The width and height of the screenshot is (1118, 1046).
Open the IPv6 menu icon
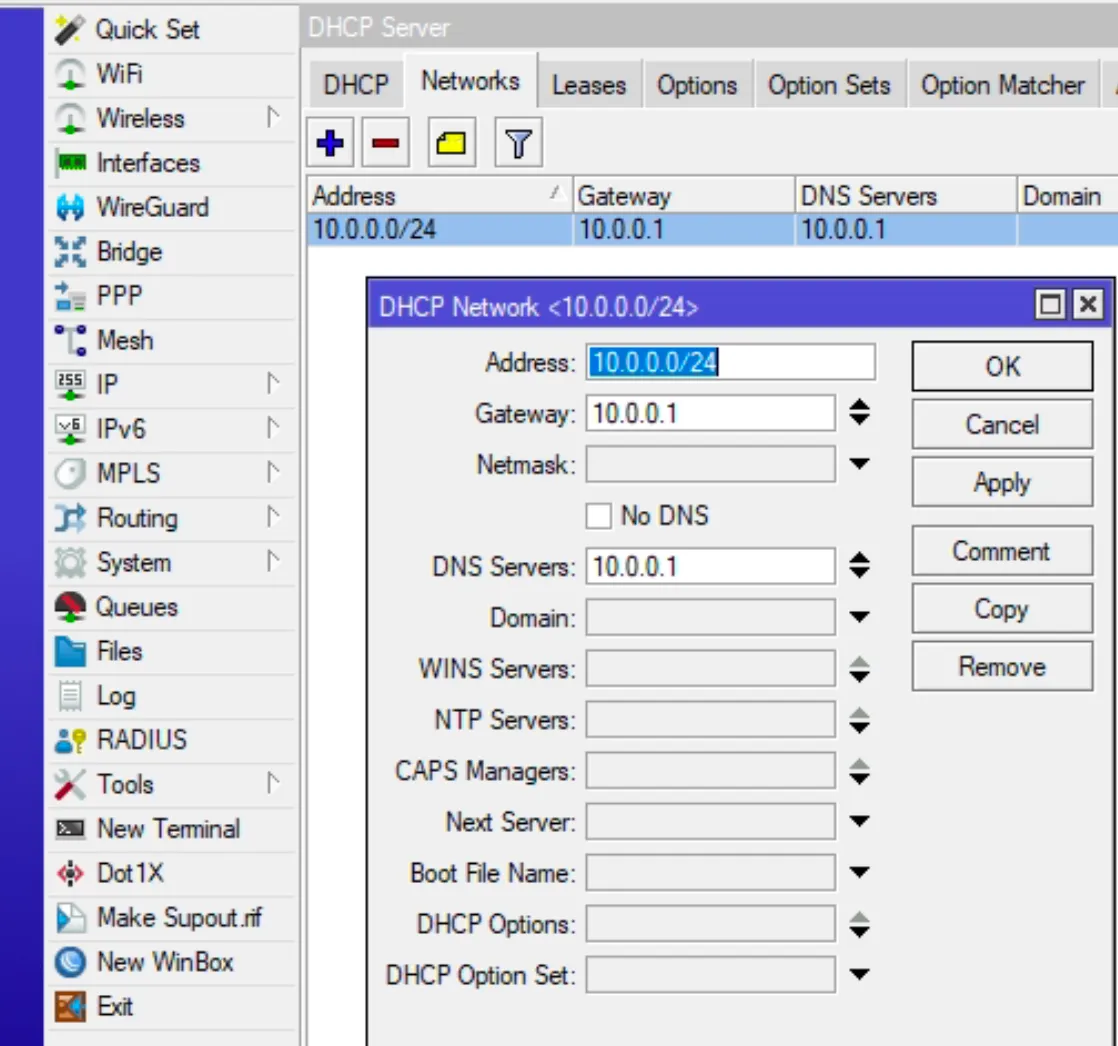(x=71, y=429)
